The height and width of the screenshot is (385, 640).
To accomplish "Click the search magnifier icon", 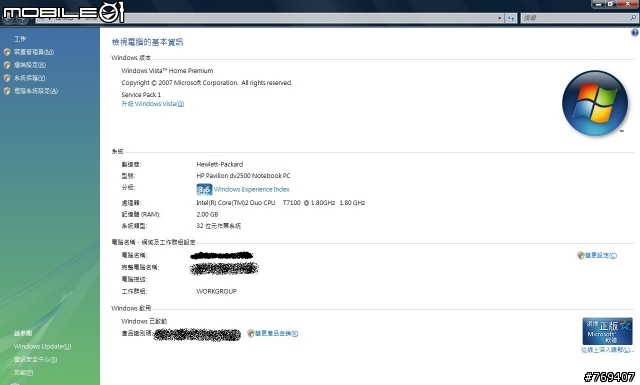I will click(x=633, y=18).
